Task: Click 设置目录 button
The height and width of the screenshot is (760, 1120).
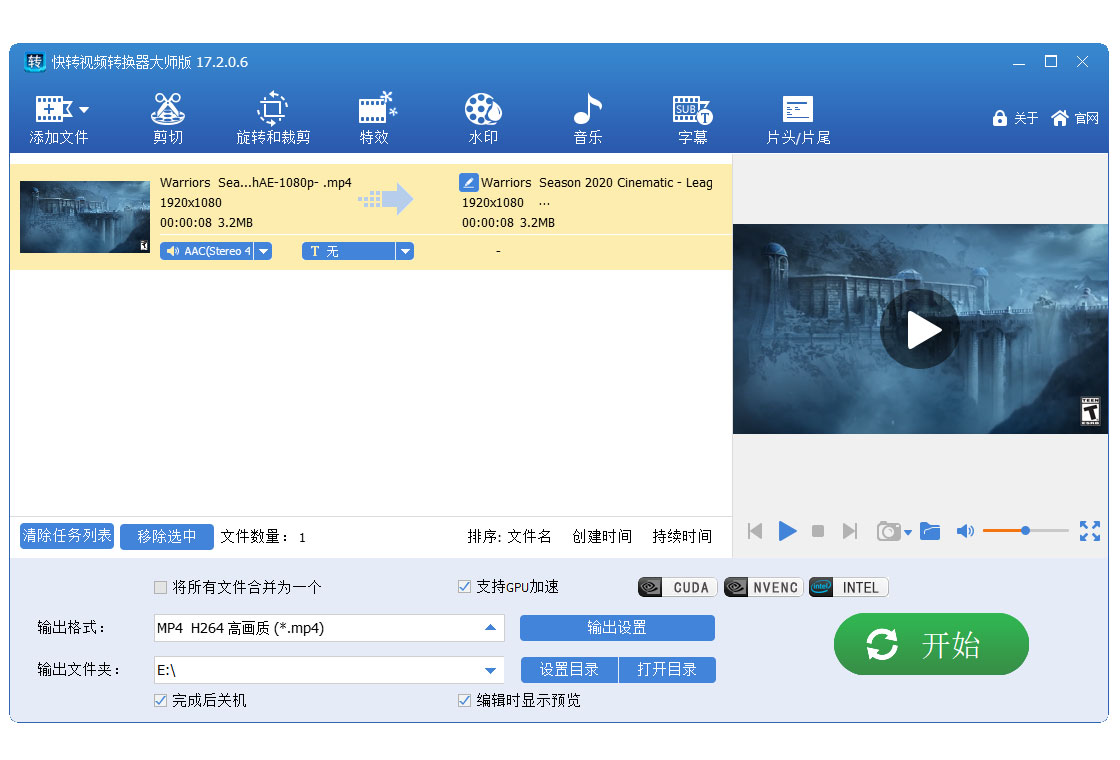Action: (x=569, y=670)
